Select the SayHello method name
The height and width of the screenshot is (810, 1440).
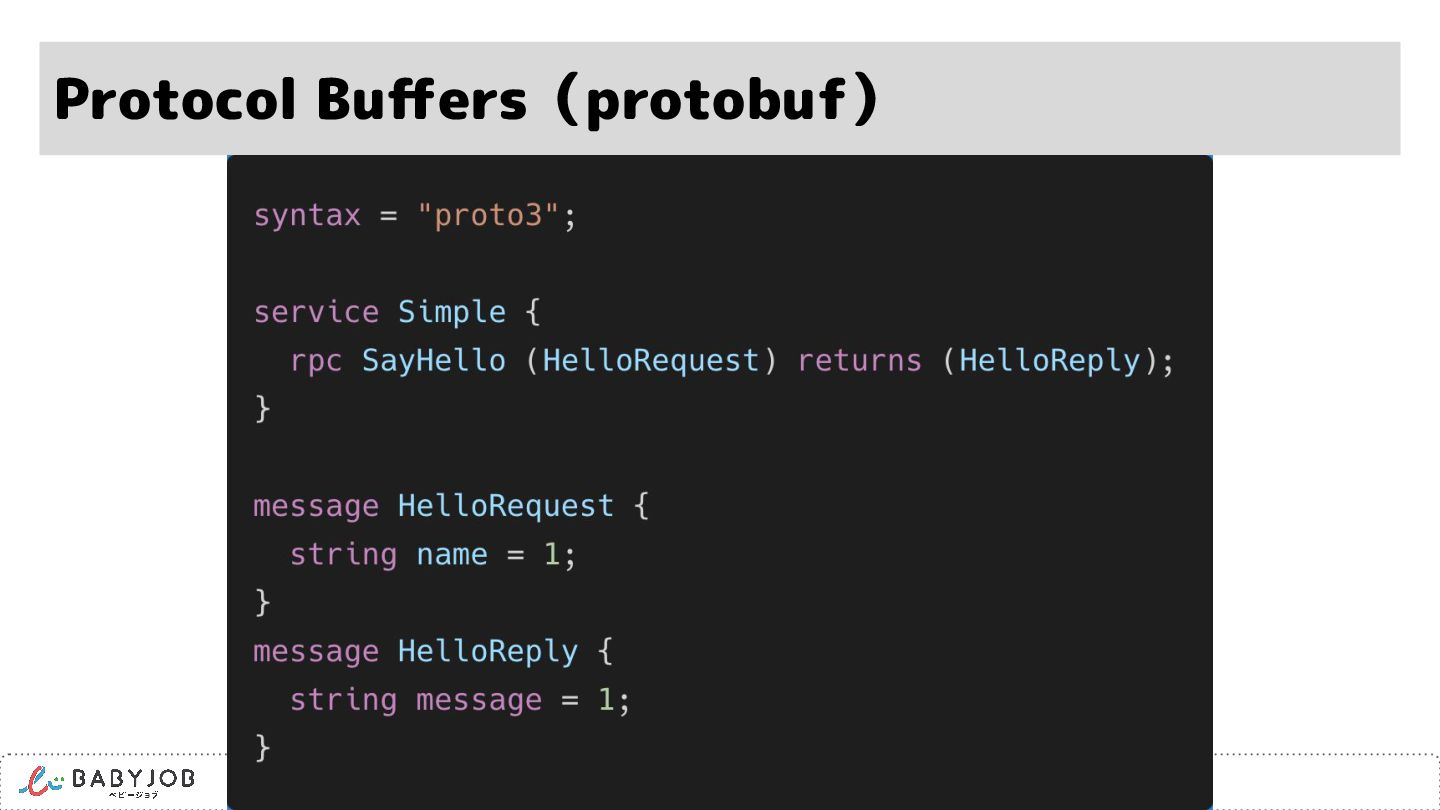tap(434, 360)
